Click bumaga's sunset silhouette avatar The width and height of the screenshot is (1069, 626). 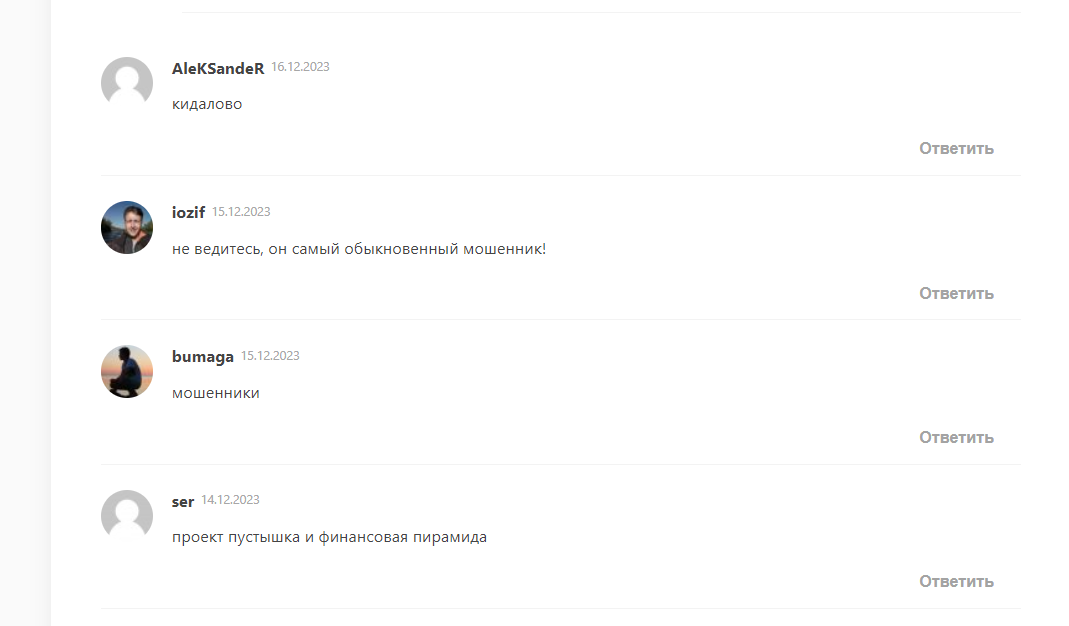127,372
